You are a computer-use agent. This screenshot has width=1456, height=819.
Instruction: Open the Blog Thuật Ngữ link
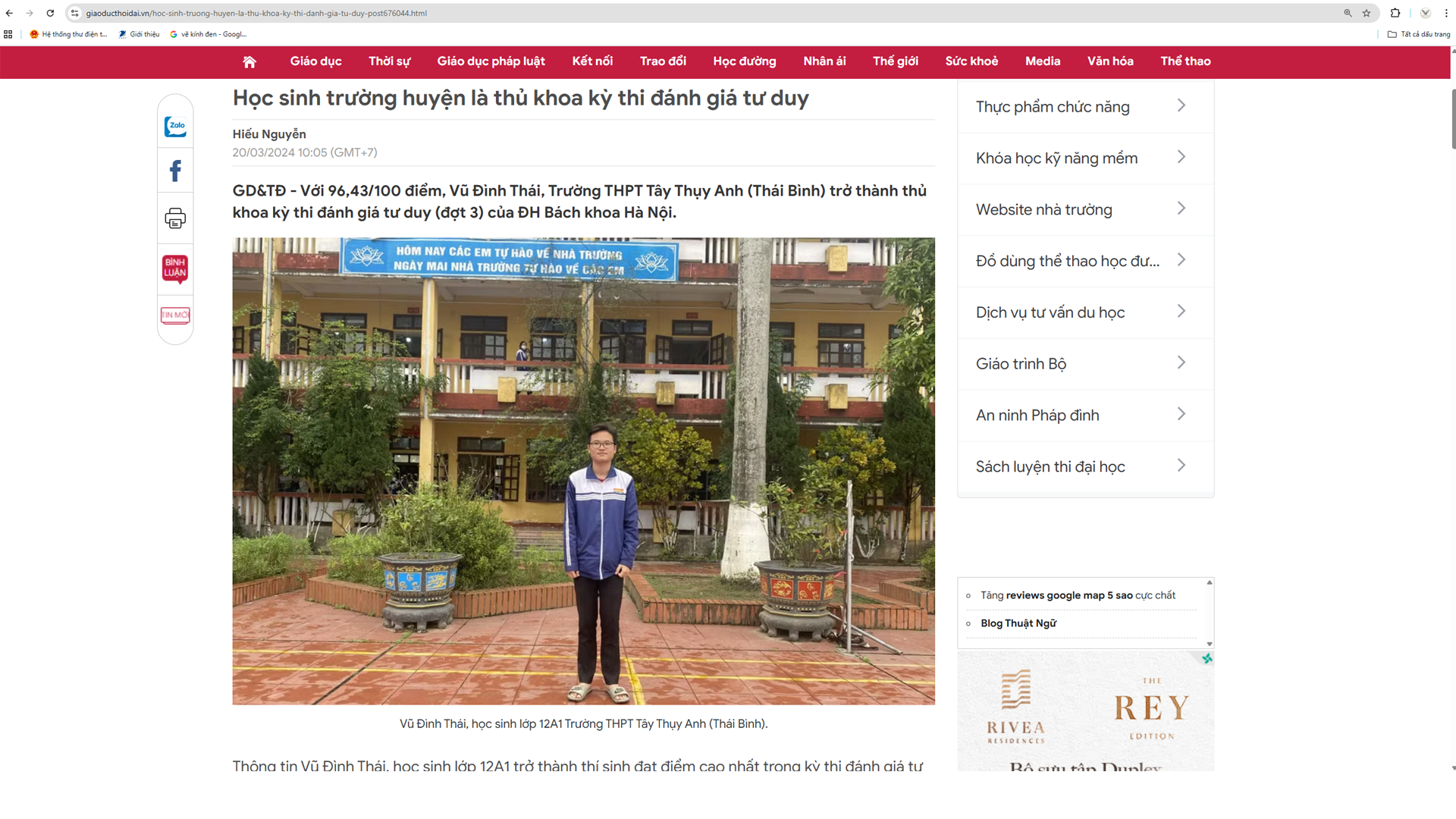click(1018, 623)
